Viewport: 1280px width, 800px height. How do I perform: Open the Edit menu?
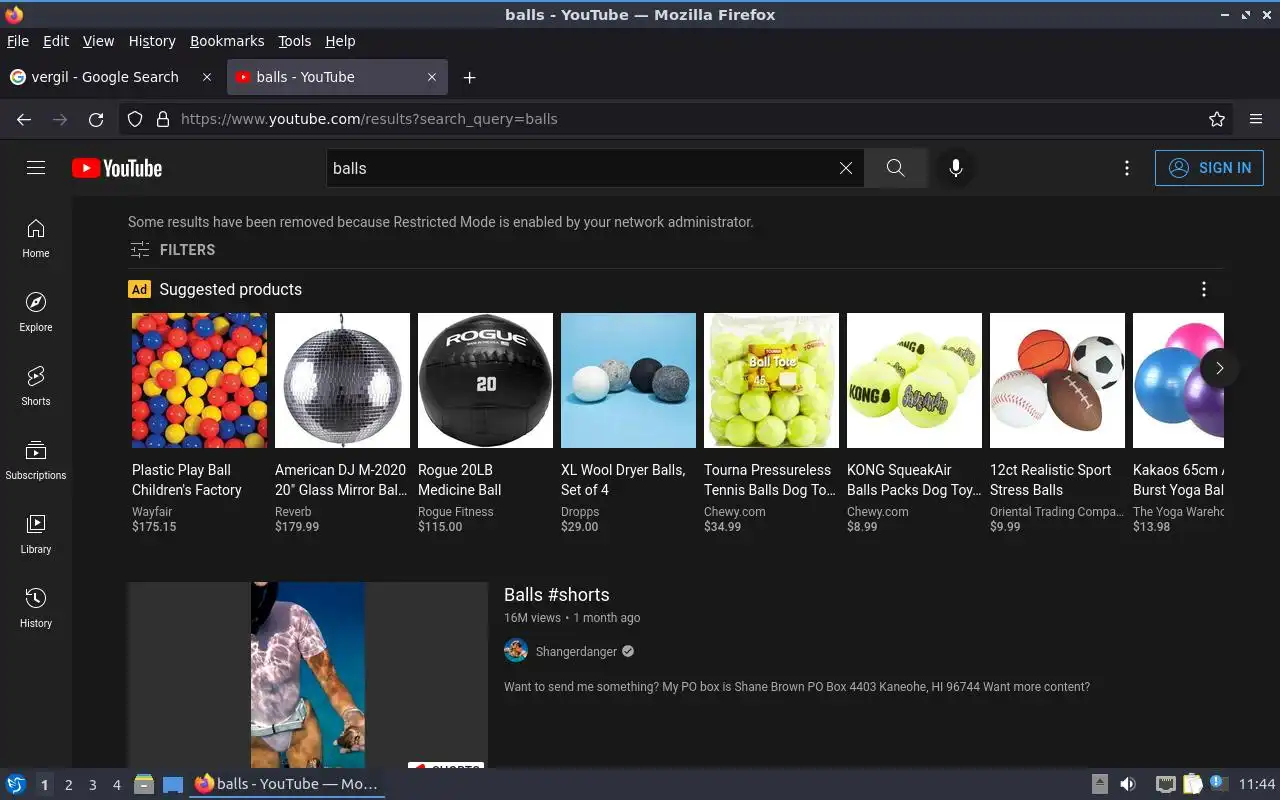point(56,41)
